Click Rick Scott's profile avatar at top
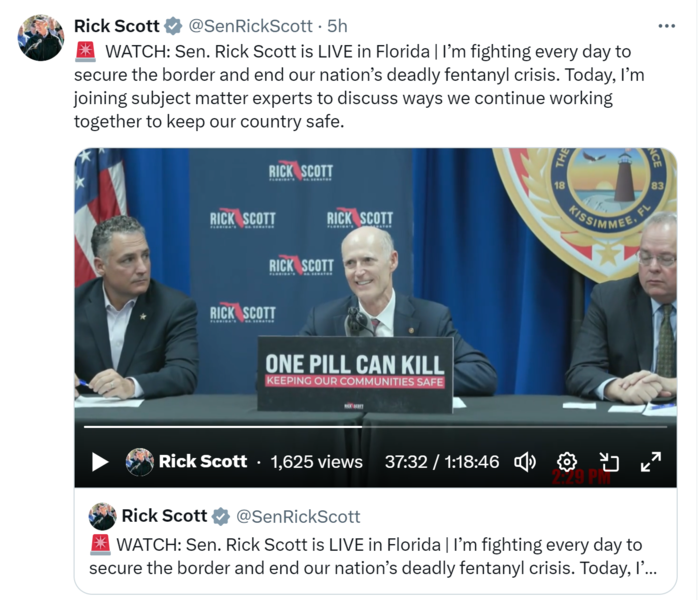The image size is (699, 600). point(41,38)
